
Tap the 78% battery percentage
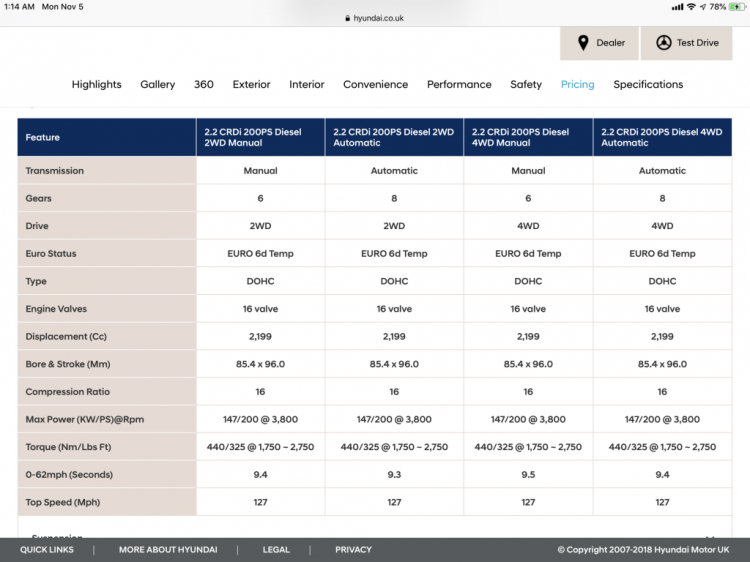point(717,7)
